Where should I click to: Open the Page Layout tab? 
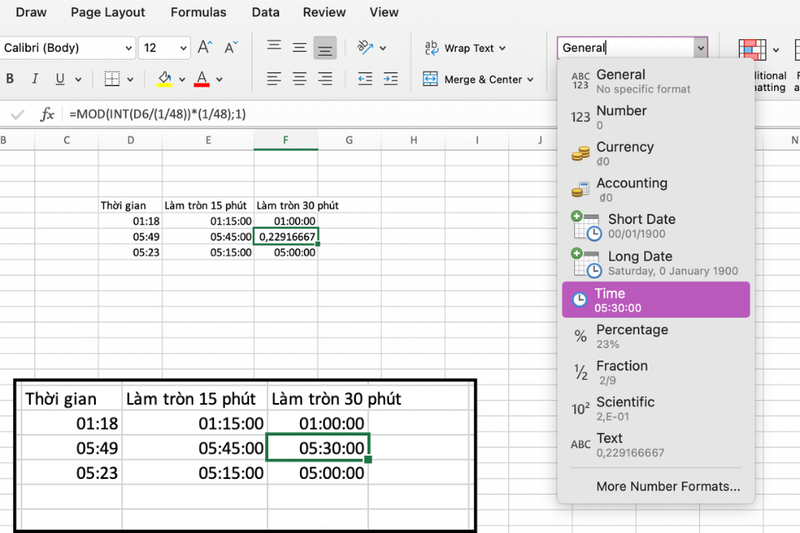coord(108,12)
